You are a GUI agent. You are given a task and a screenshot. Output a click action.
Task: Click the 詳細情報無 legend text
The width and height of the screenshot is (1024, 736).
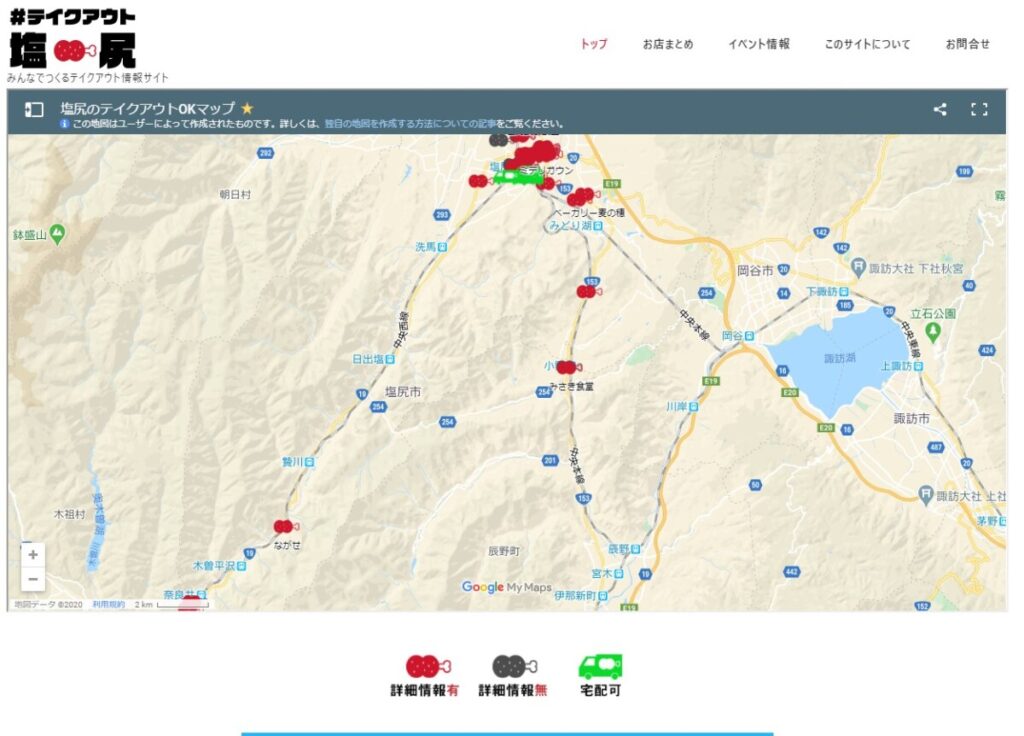point(513,690)
